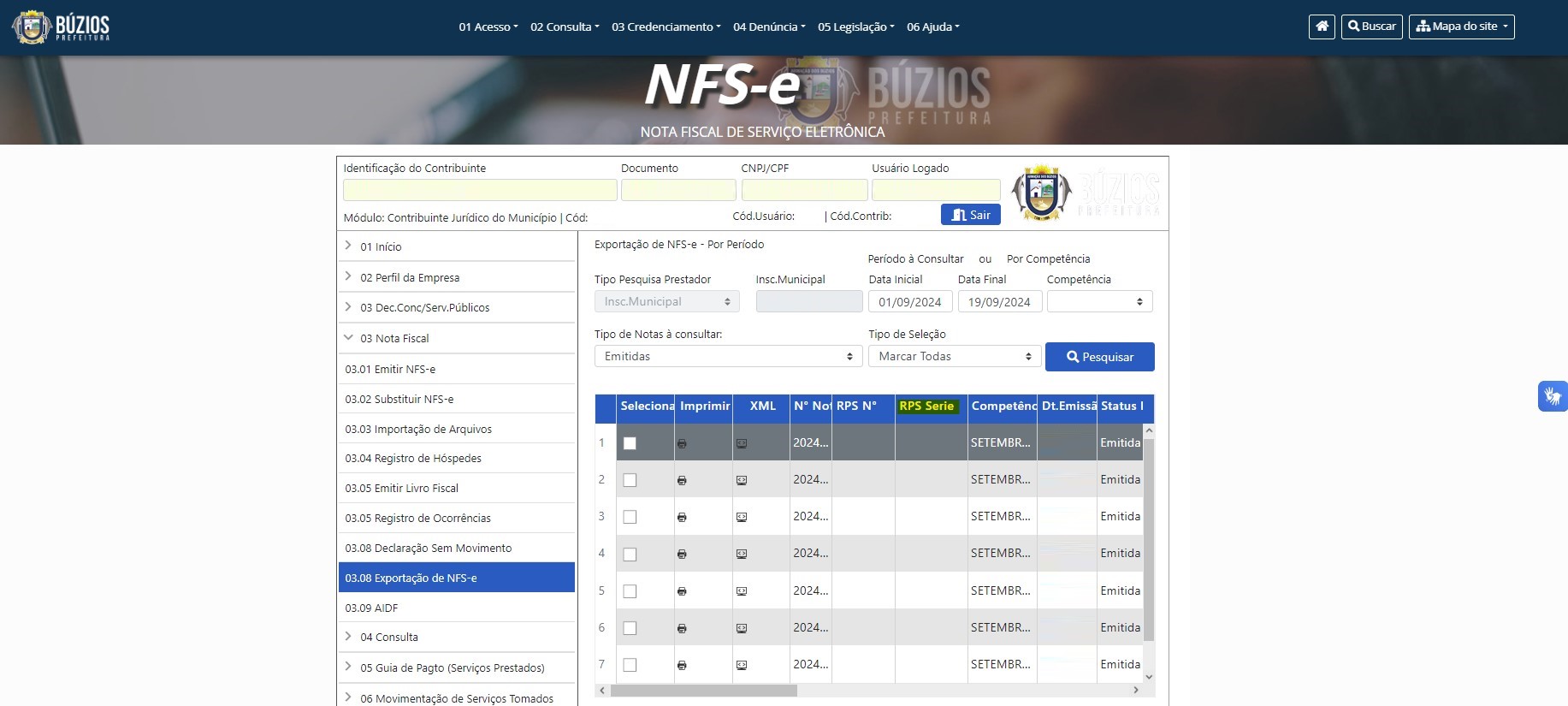Click the Data Inicial date field
Screen dimensions: 1568x706
coord(910,301)
